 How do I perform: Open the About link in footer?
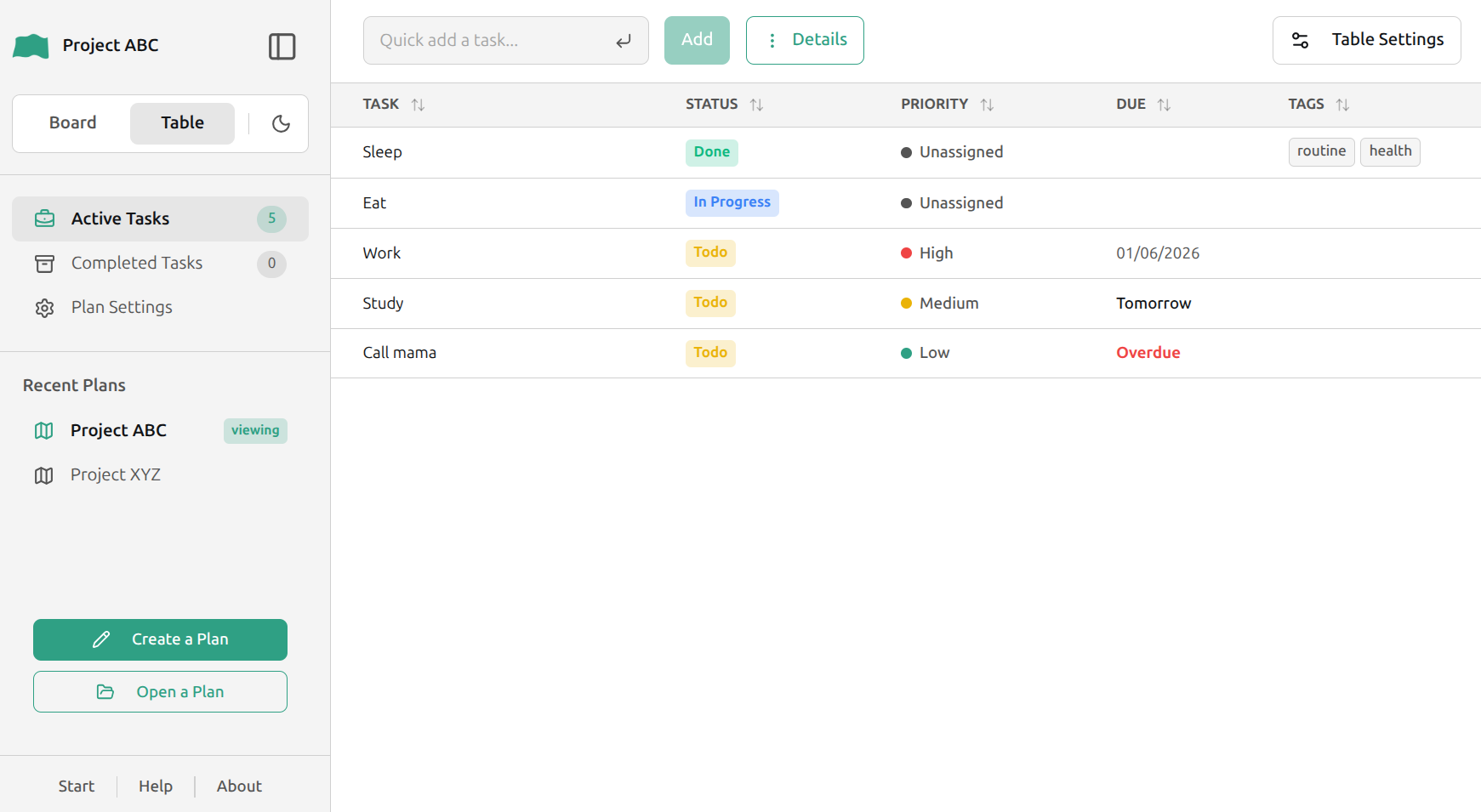pyautogui.click(x=239, y=786)
